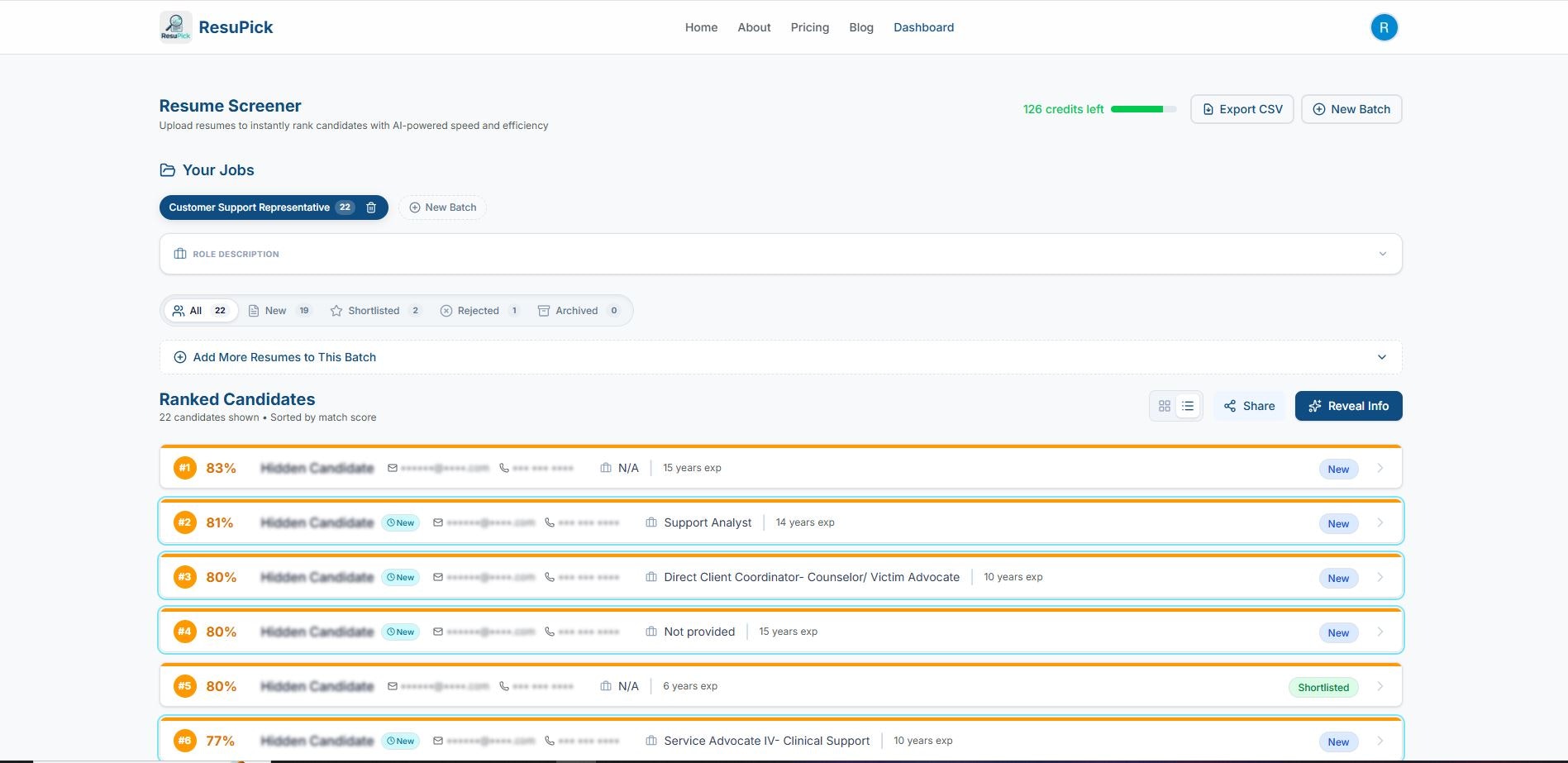
Task: Click the 81% match score
Action: pyautogui.click(x=220, y=522)
